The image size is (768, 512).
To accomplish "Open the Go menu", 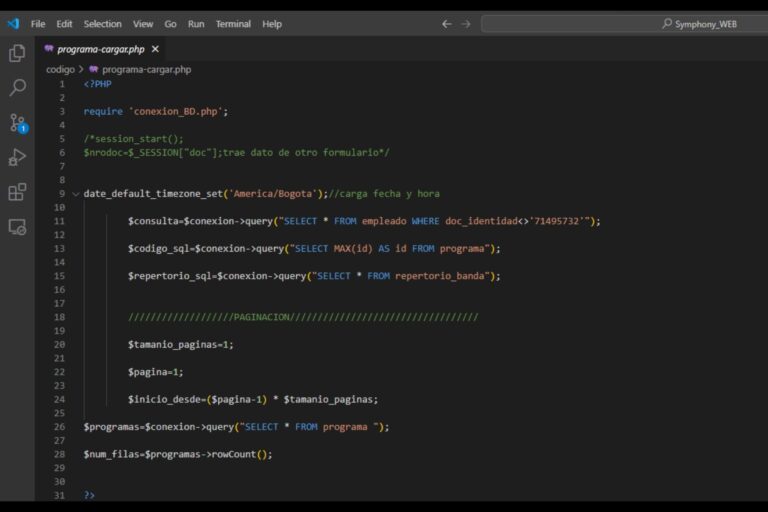I will tap(170, 24).
